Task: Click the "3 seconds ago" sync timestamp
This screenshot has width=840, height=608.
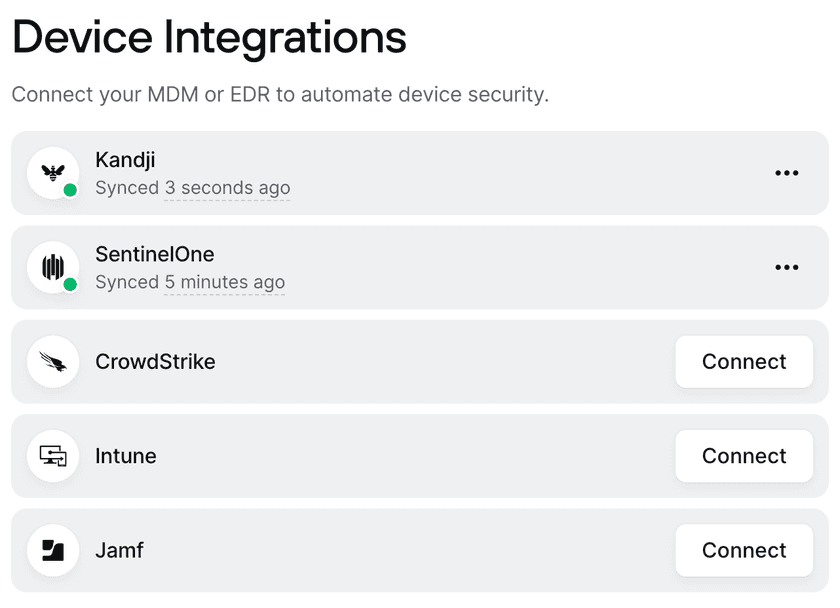Action: click(227, 188)
